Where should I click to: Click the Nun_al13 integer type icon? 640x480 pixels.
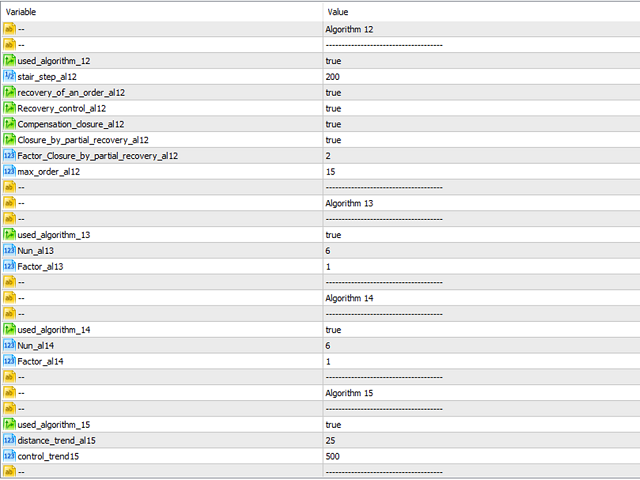[x=9, y=251]
